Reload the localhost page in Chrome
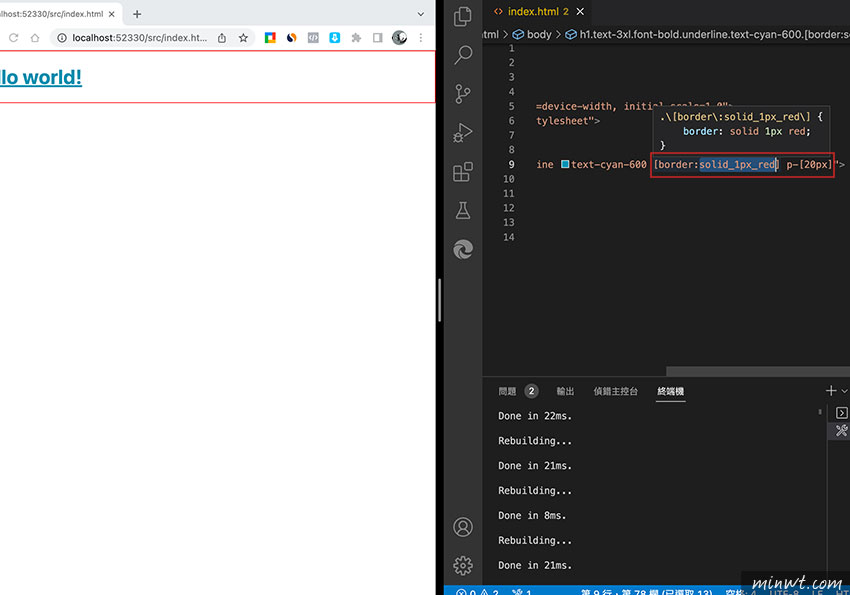Viewport: 850px width, 595px height. (x=14, y=38)
